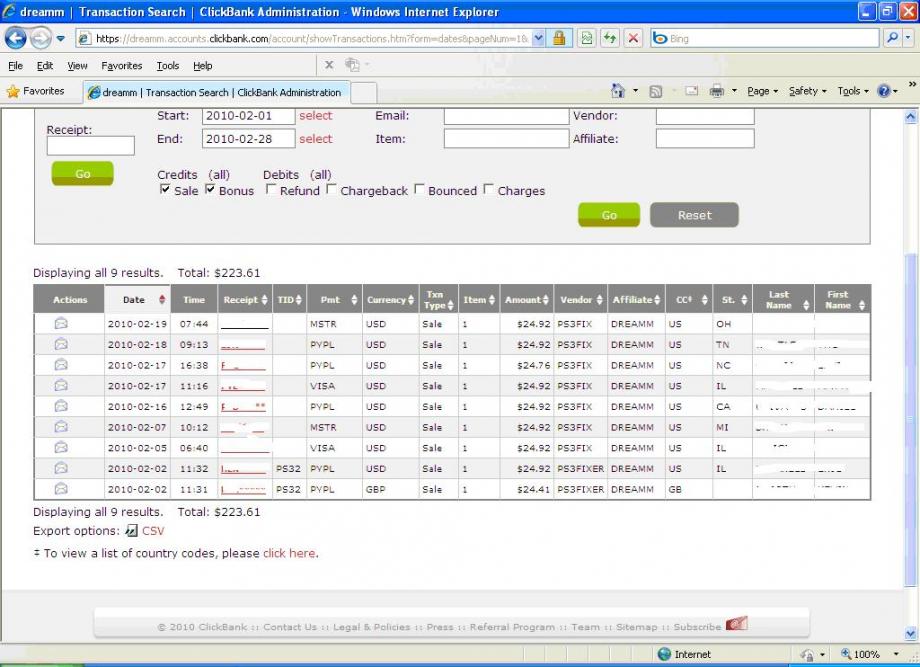Click the security padlock icon in address bar
Screen dimensions: 920x667
pyautogui.click(x=560, y=38)
